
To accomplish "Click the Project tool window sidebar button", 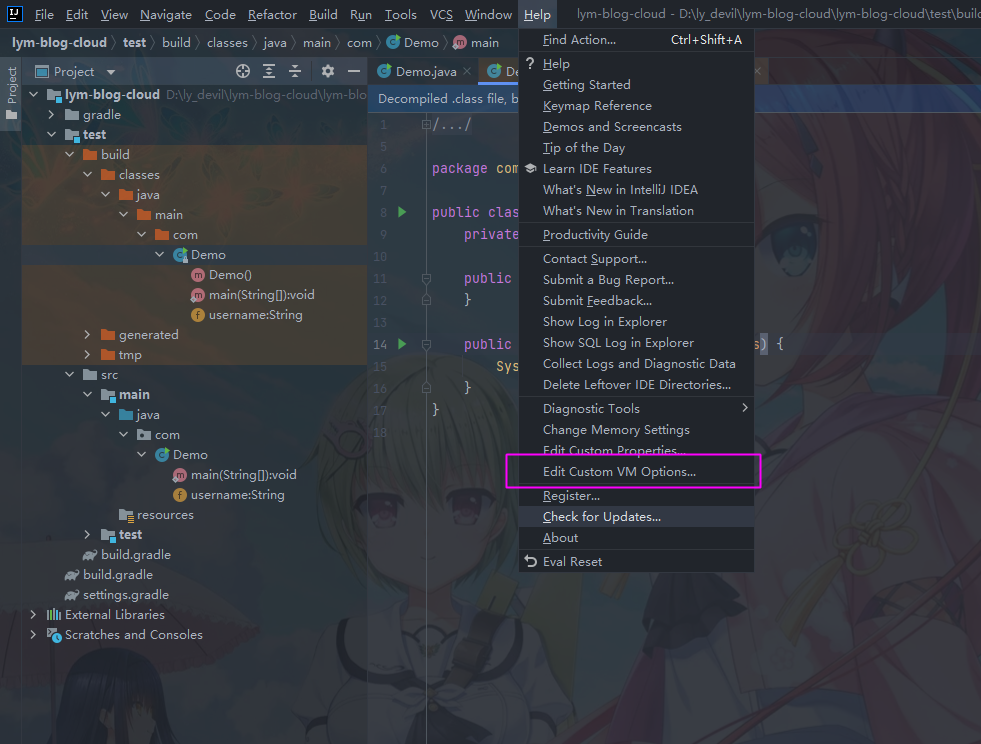I will coord(11,93).
